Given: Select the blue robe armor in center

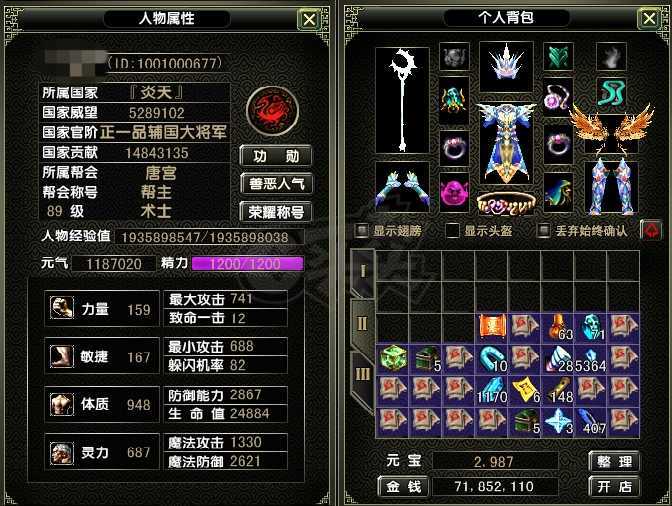Looking at the screenshot, I should (x=506, y=143).
